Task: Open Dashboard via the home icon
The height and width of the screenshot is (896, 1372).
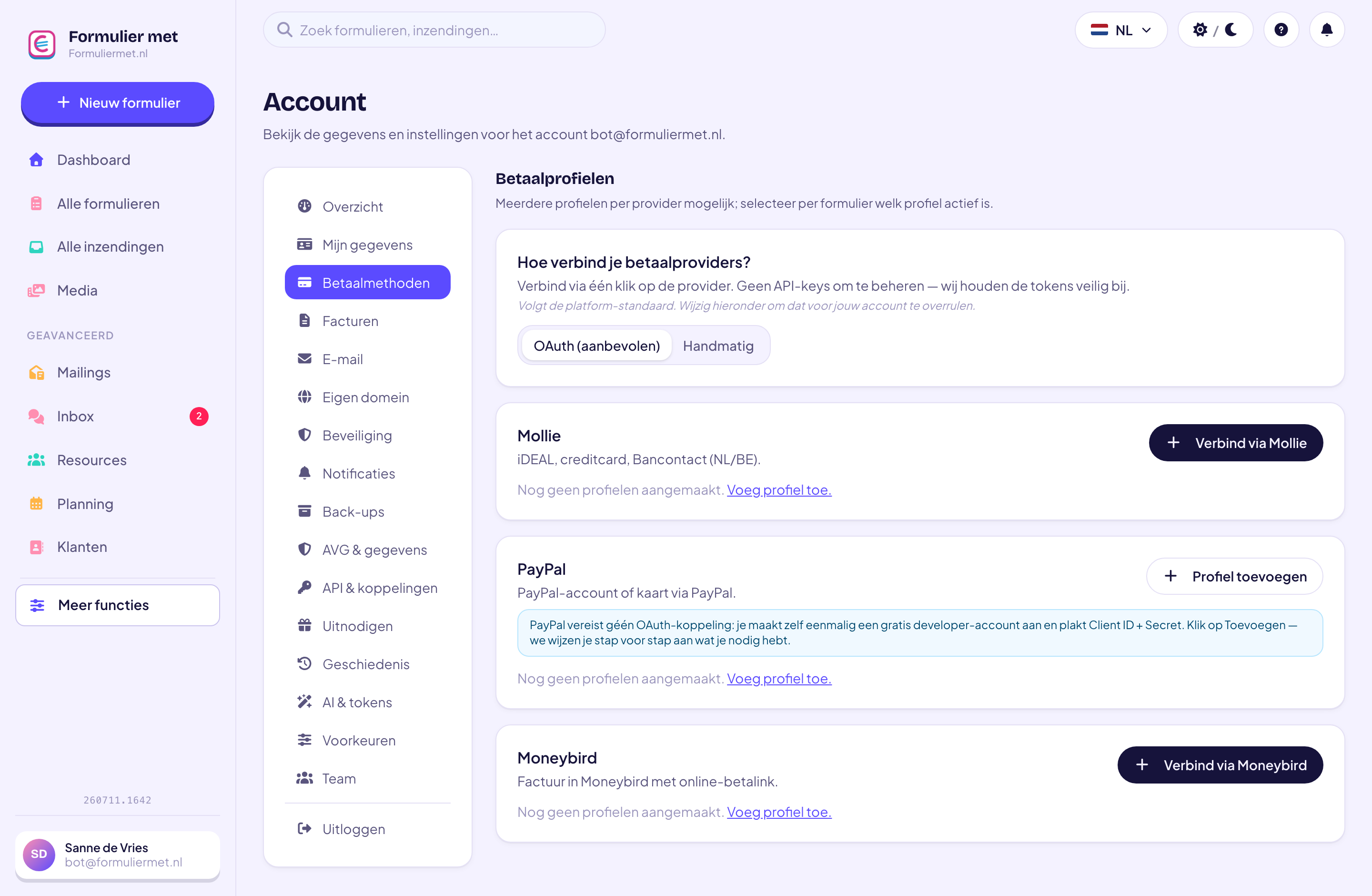Action: (36, 160)
